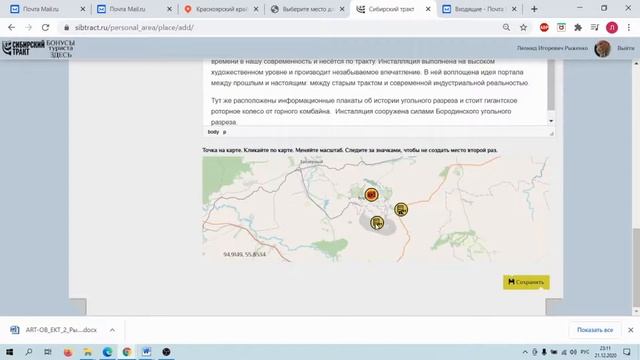Open Microsoft Edge from taskbar

point(107,352)
